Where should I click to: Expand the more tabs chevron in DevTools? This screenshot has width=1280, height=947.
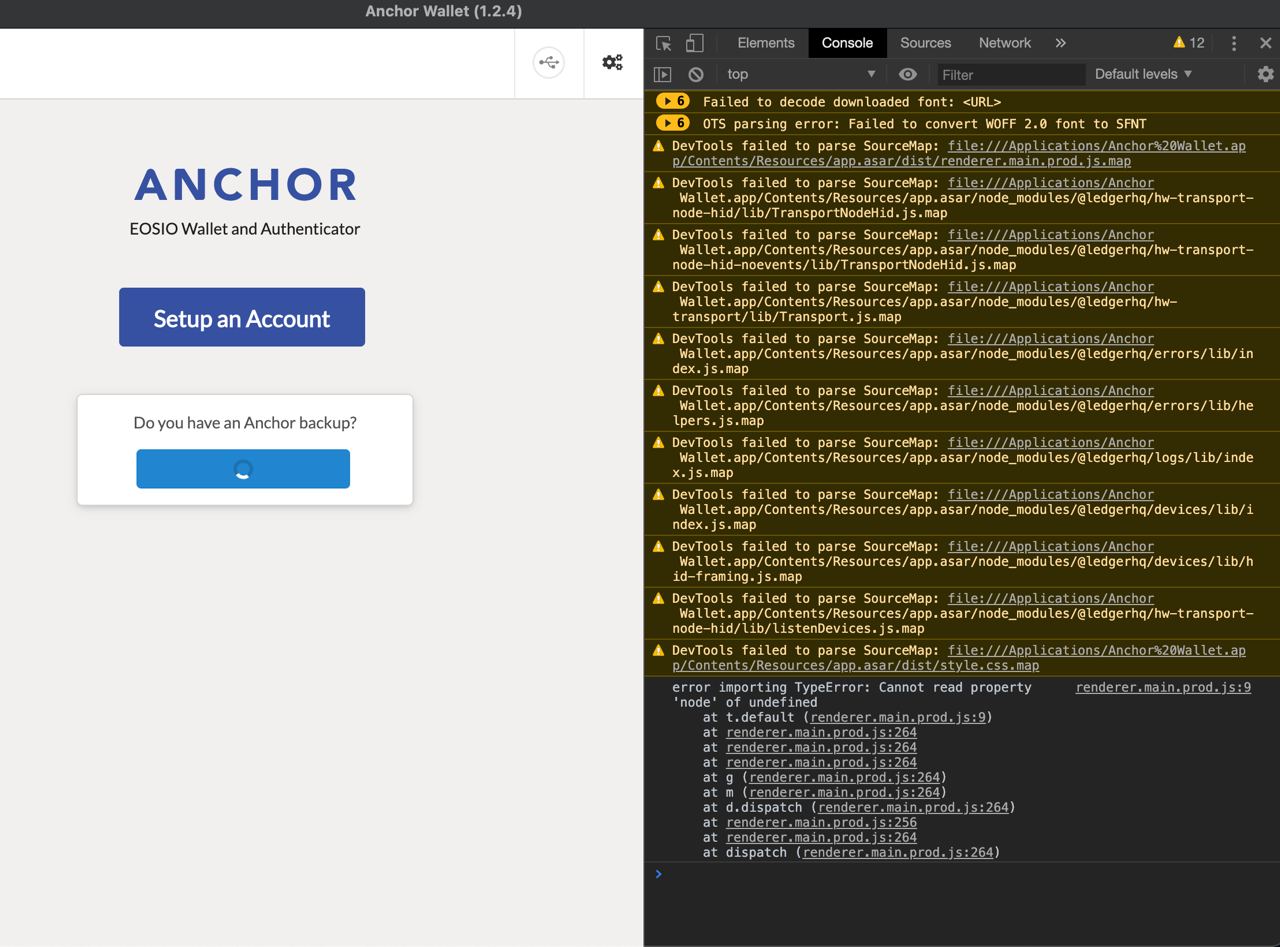point(1060,43)
